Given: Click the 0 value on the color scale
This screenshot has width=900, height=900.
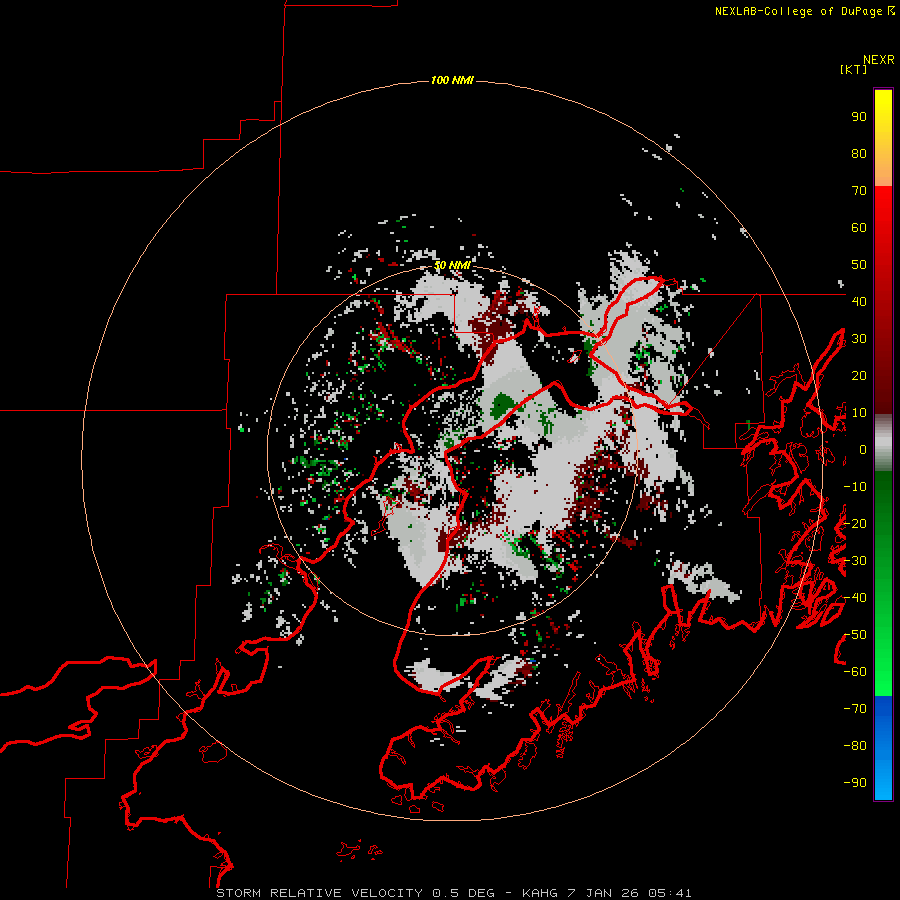Looking at the screenshot, I should [863, 450].
